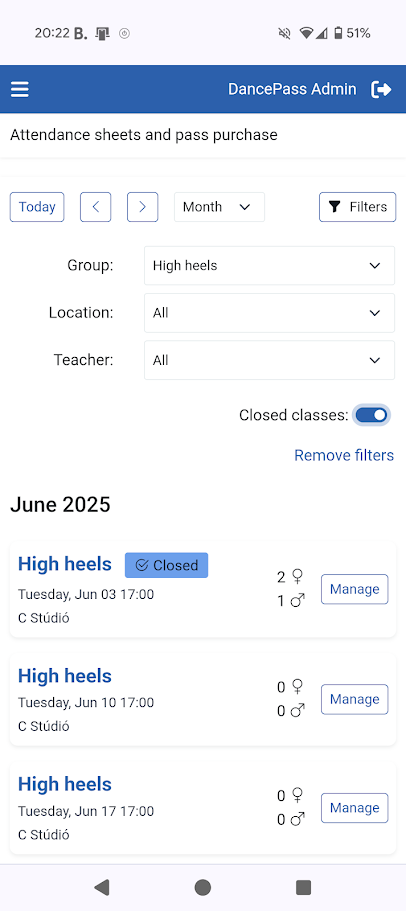This screenshot has height=911, width=406.
Task: Open High heels class title for Jun 17
Action: tap(65, 784)
